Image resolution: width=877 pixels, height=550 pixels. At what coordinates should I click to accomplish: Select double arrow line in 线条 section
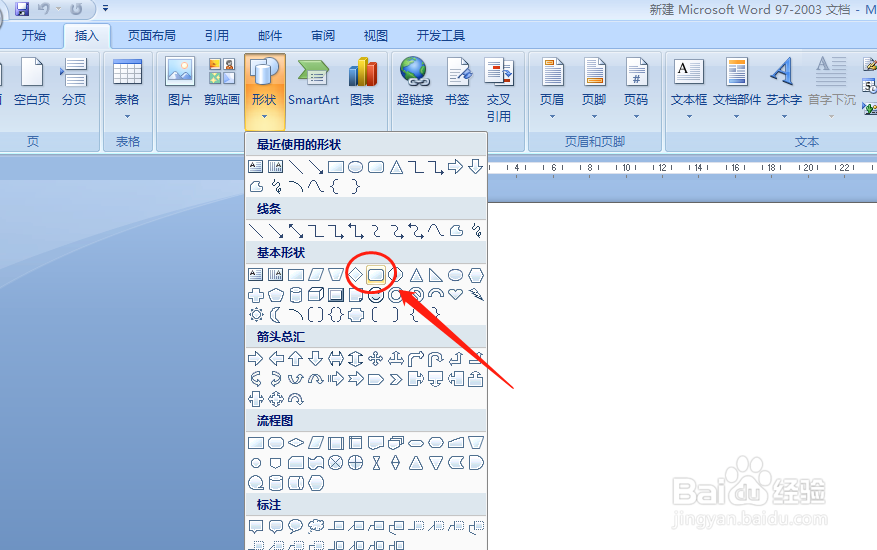[296, 231]
